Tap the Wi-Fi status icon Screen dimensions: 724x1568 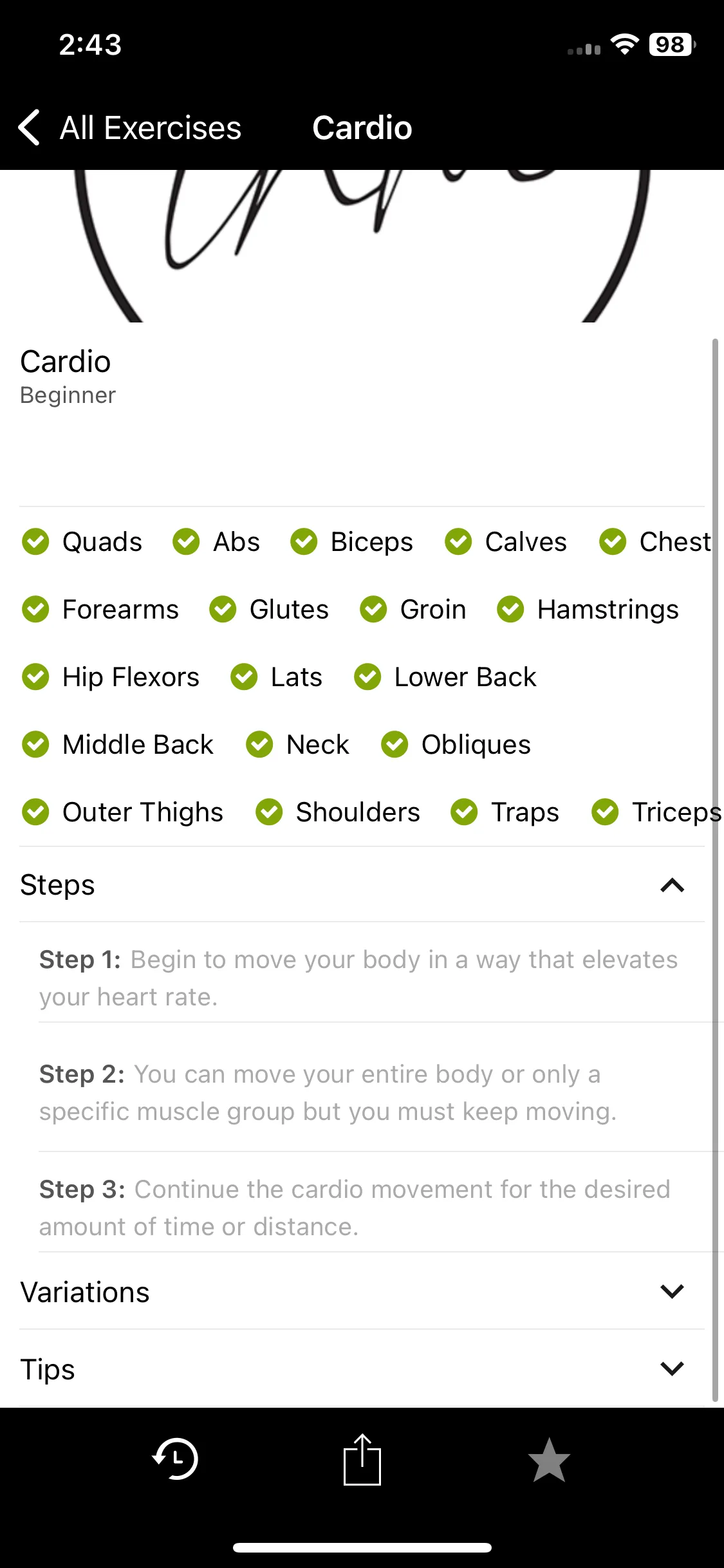(624, 44)
